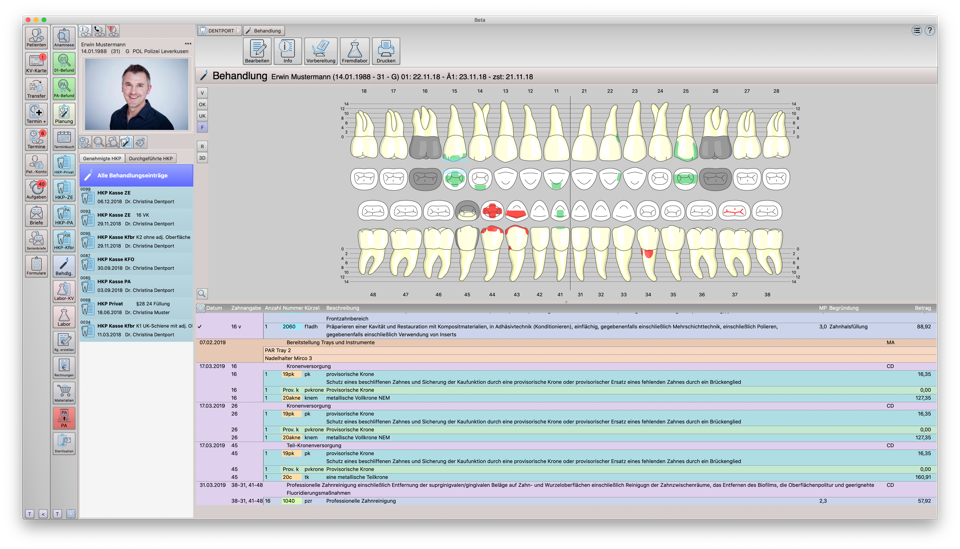
Task: Select the Materialien shopping cart icon
Action: tap(64, 393)
